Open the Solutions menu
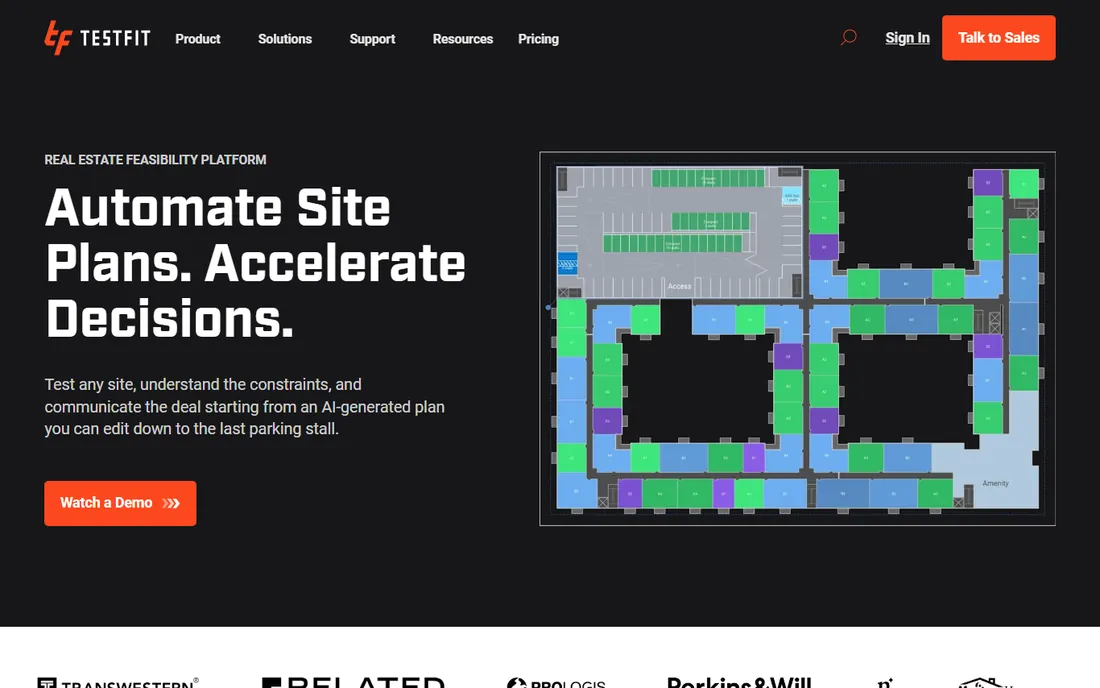1100x688 pixels. coord(285,39)
